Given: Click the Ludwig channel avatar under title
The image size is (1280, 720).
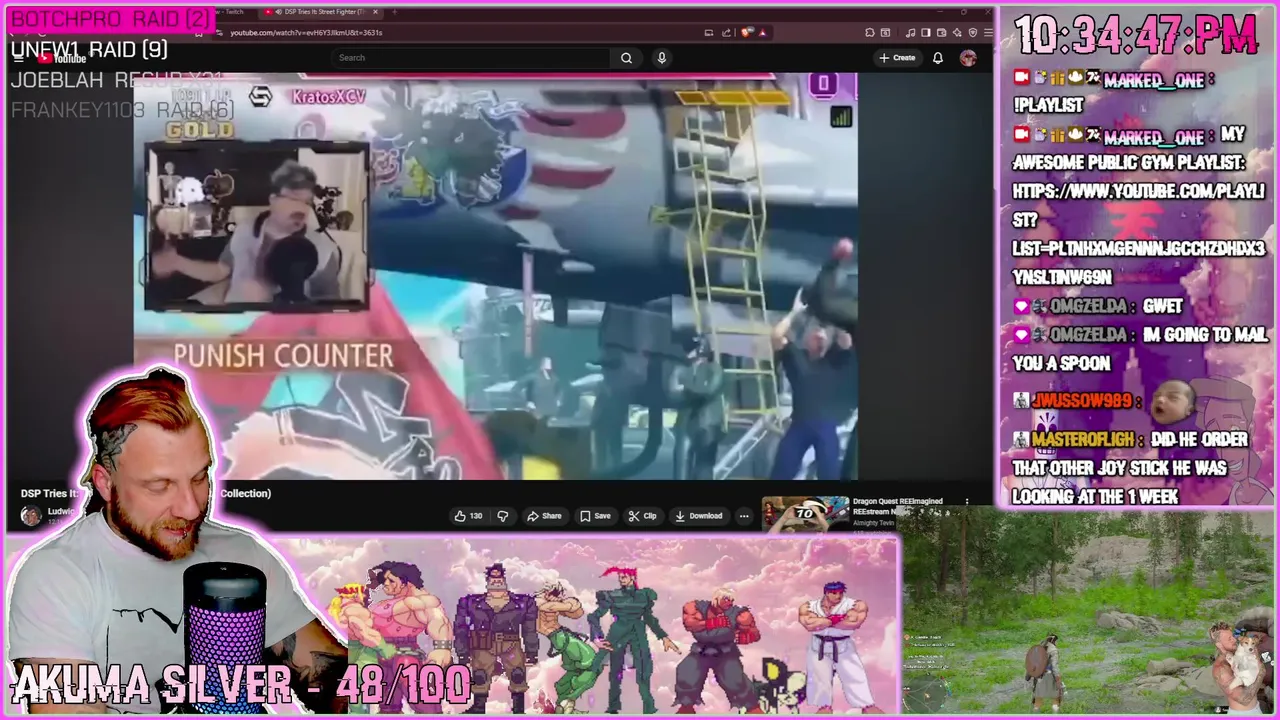Looking at the screenshot, I should [x=31, y=515].
